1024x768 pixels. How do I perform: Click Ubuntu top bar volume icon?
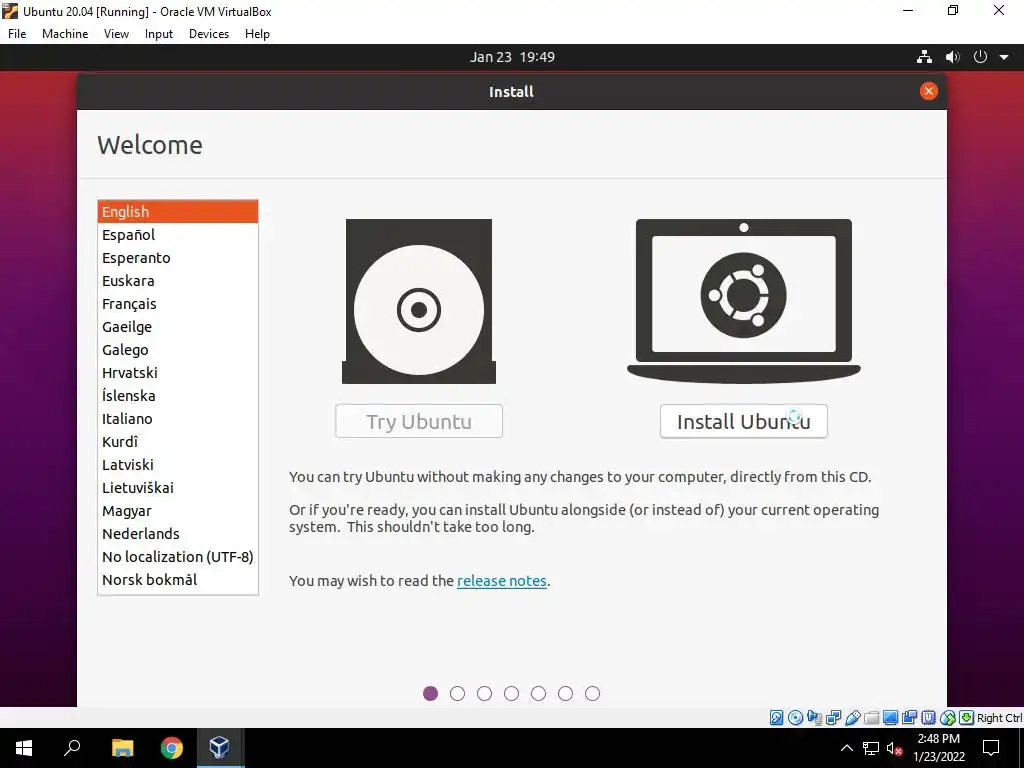tap(953, 57)
